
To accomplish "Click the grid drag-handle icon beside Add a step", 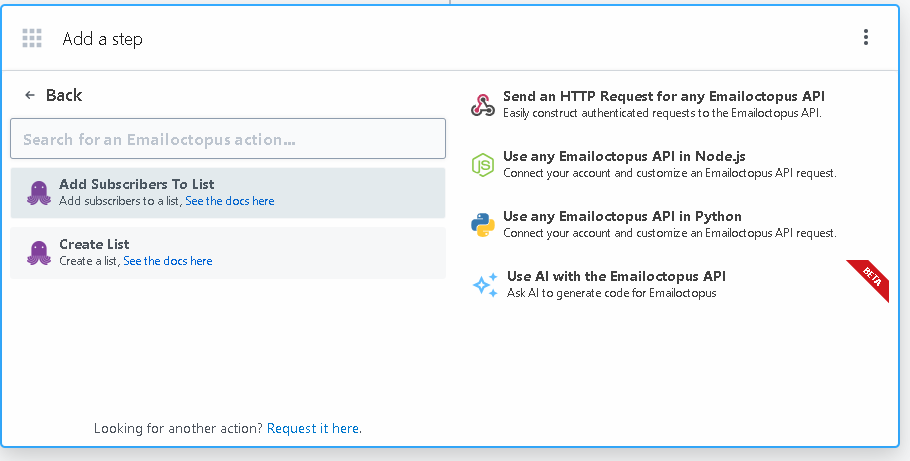I will click(32, 38).
